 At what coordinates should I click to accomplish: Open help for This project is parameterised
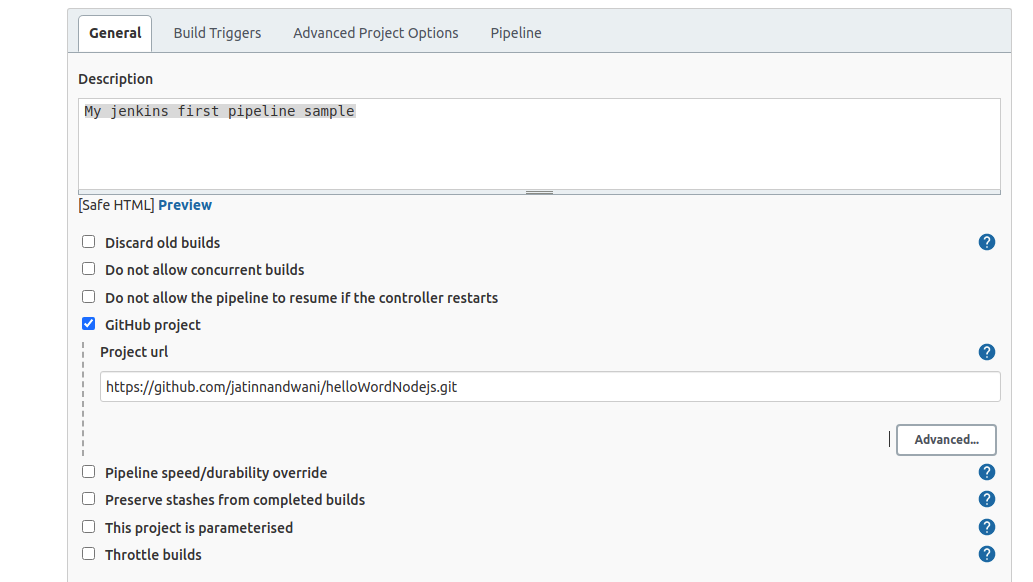(x=987, y=527)
